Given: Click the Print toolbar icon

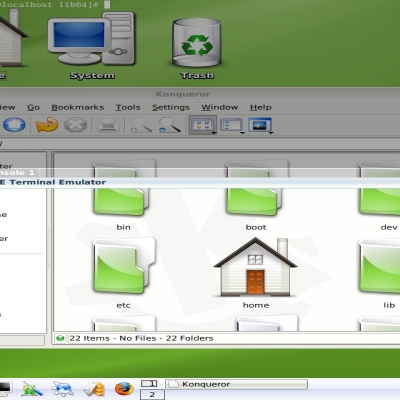Looking at the screenshot, I should click(x=108, y=126).
